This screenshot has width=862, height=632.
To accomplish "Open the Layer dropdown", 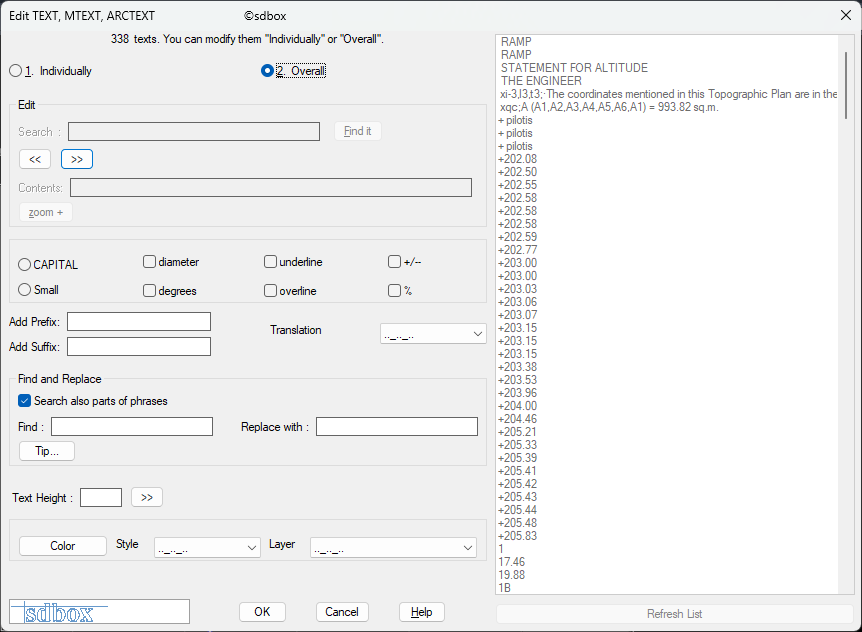I will pyautogui.click(x=393, y=547).
